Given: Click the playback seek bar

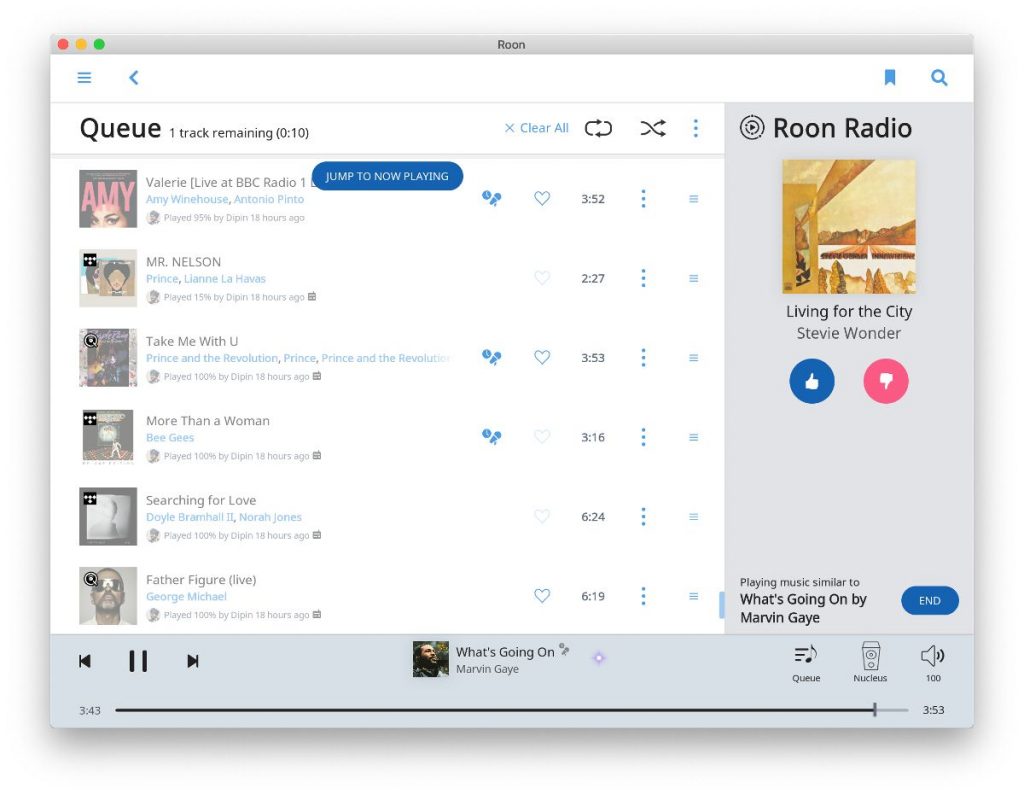Looking at the screenshot, I should (500, 710).
